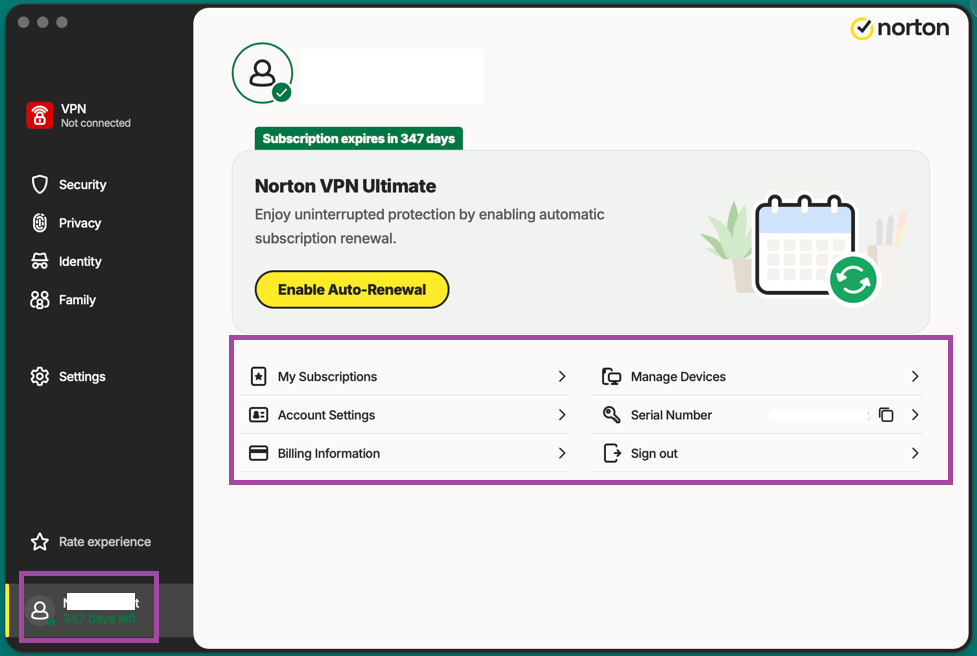Click the Rate experience label
Screen dimensions: 977x656
[105, 542]
